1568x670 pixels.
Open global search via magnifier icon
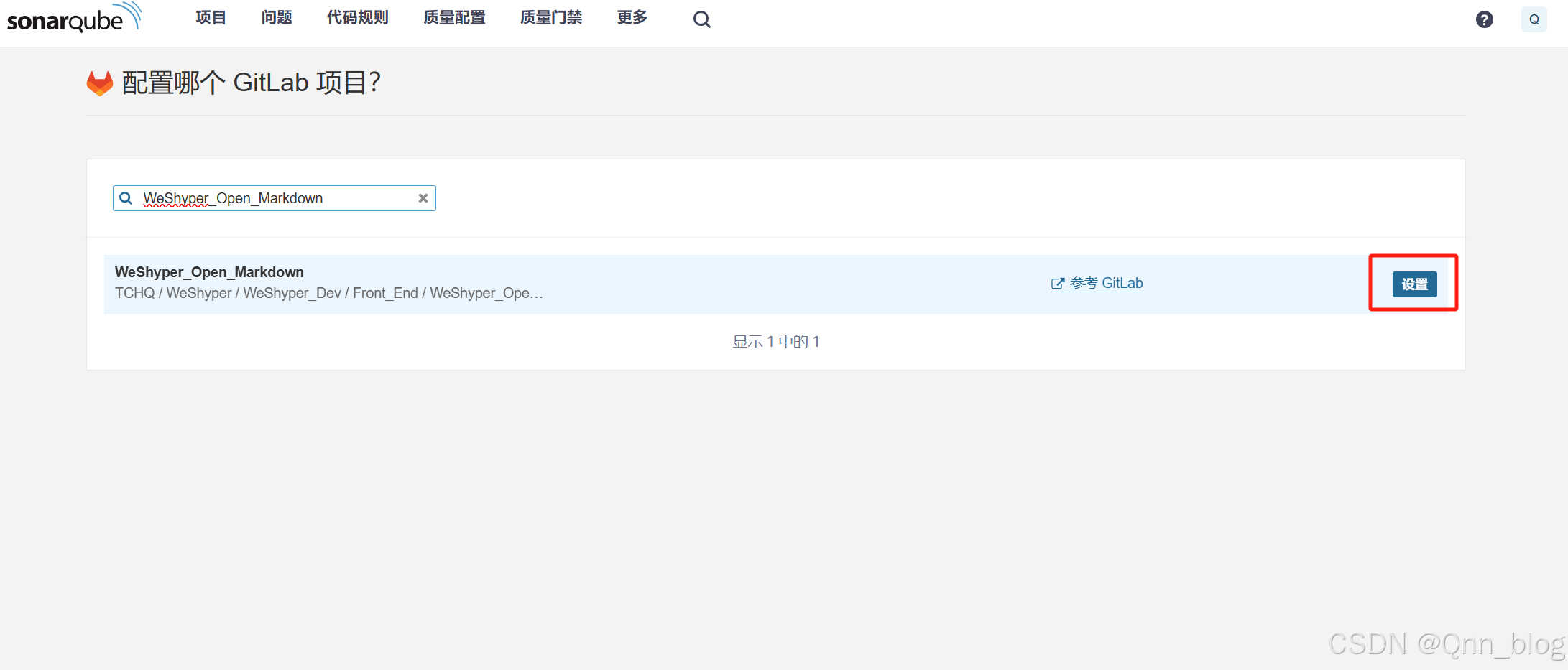701,19
